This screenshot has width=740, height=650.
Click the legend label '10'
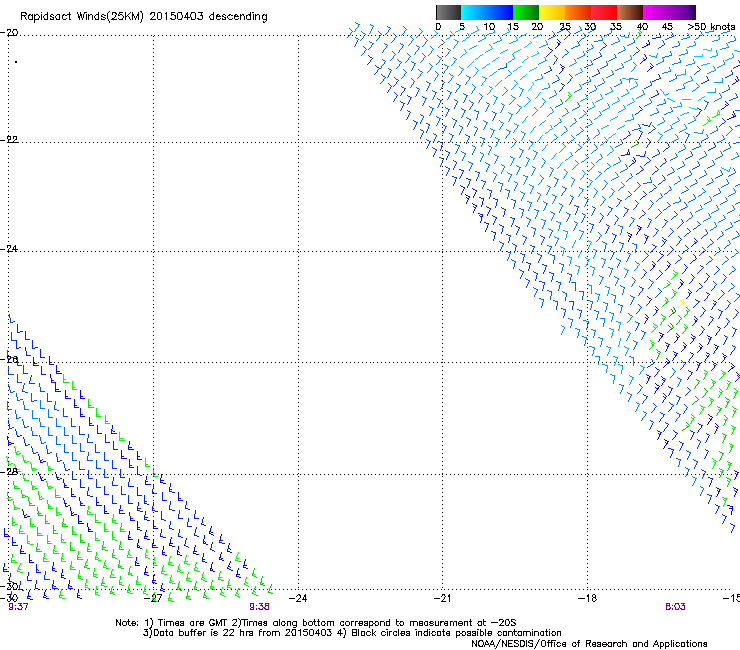tap(489, 27)
